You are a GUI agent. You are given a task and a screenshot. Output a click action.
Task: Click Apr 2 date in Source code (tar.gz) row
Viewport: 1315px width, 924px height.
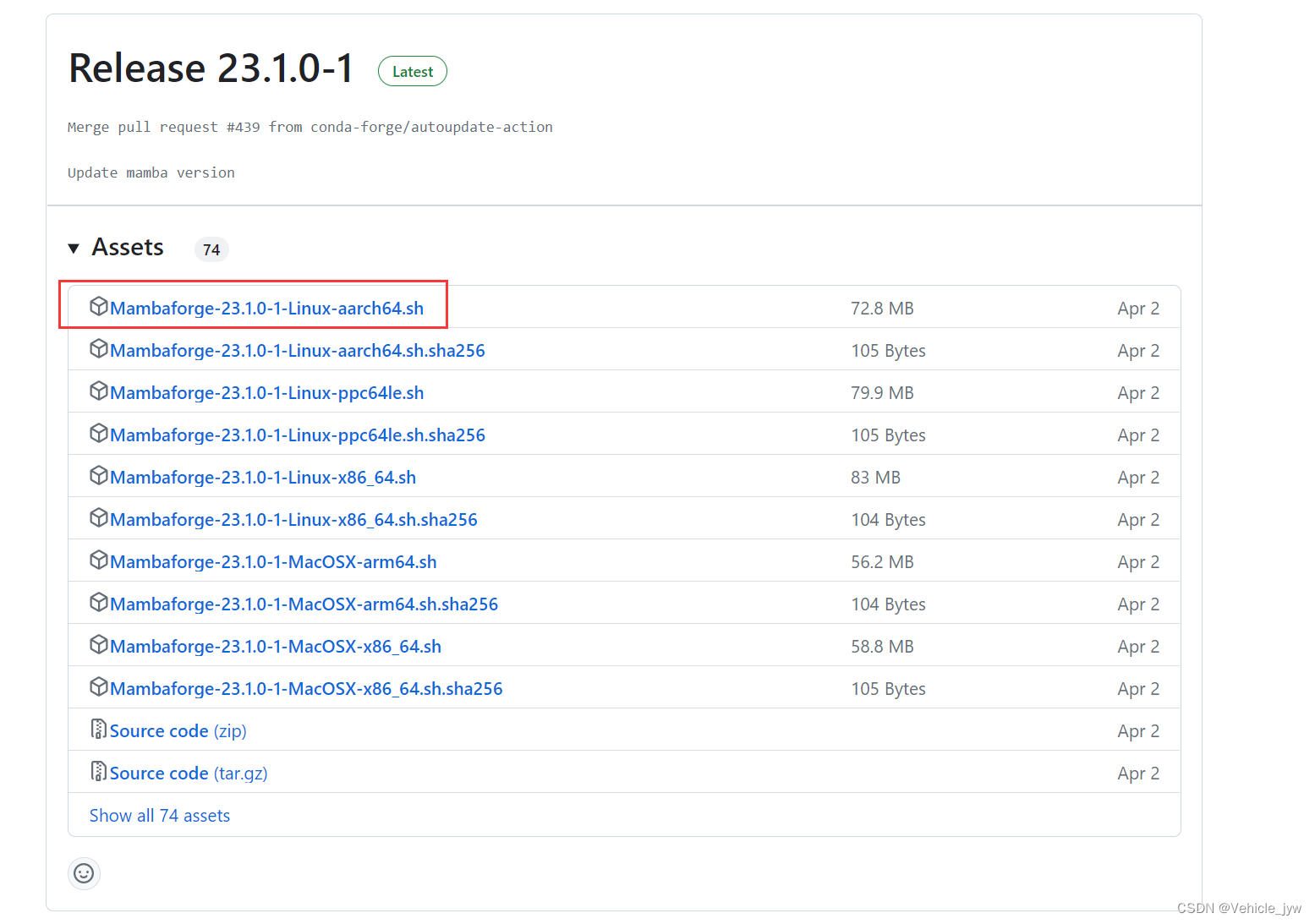click(x=1138, y=774)
